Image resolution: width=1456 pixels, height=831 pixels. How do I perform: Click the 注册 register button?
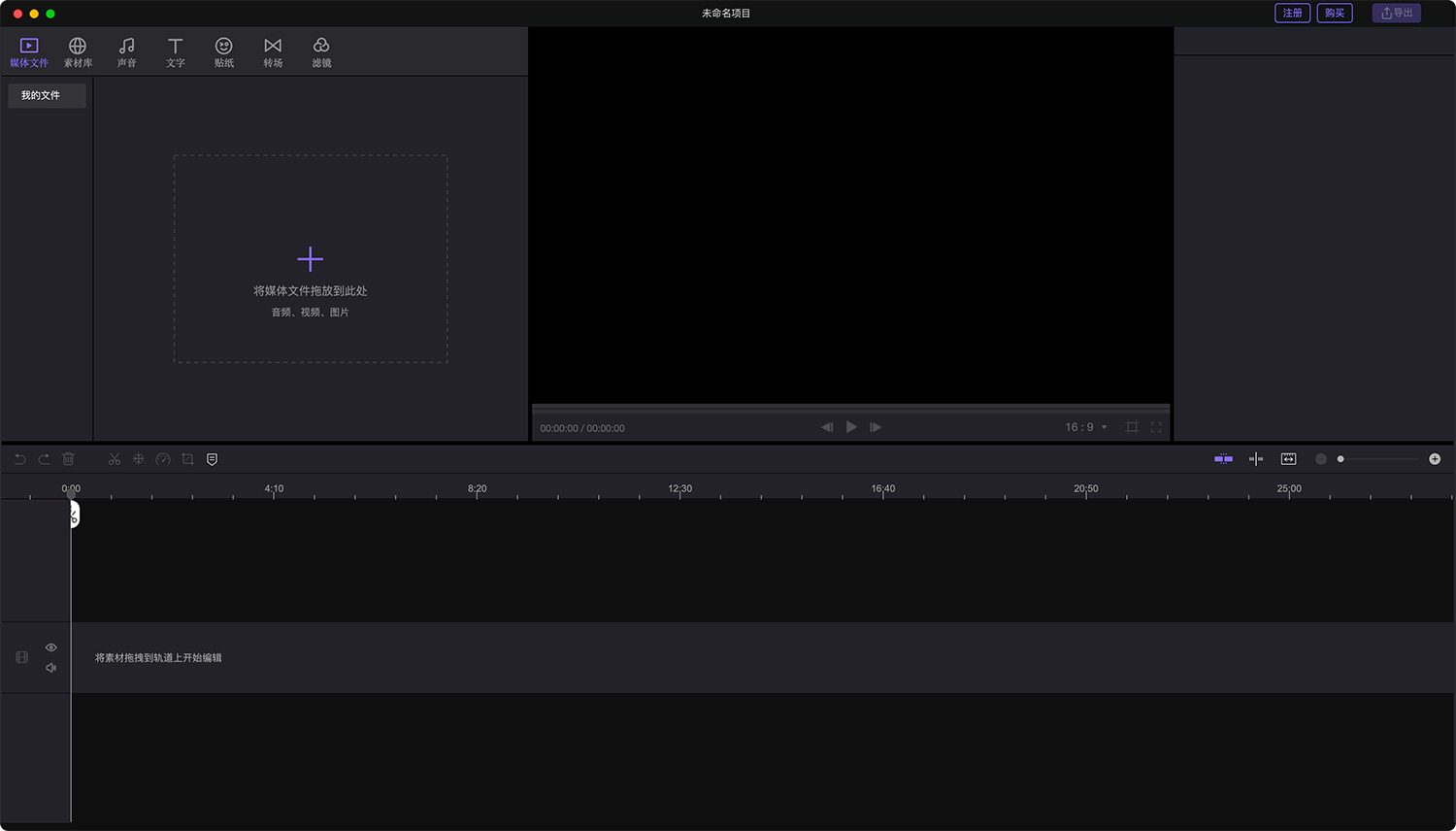tap(1292, 13)
